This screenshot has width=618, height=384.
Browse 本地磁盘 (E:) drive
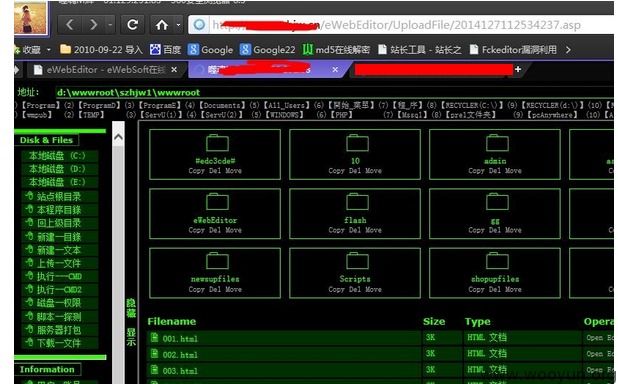60,182
